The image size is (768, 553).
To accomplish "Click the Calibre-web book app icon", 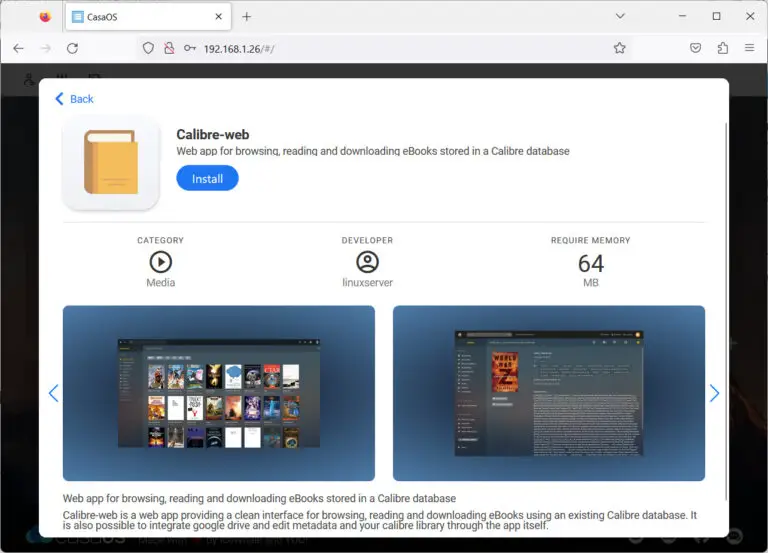I will (x=110, y=162).
